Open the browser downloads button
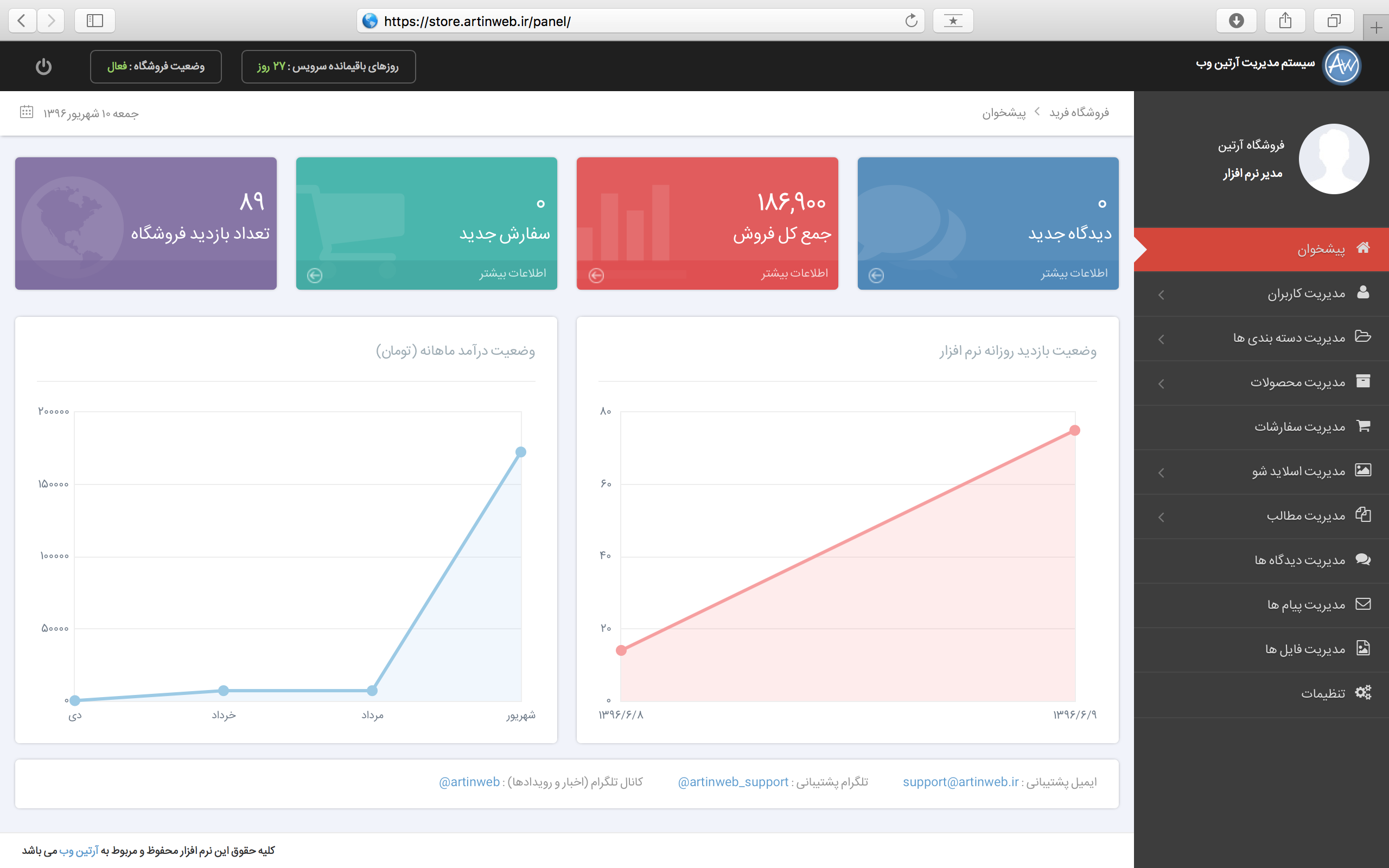 pos(1237,21)
